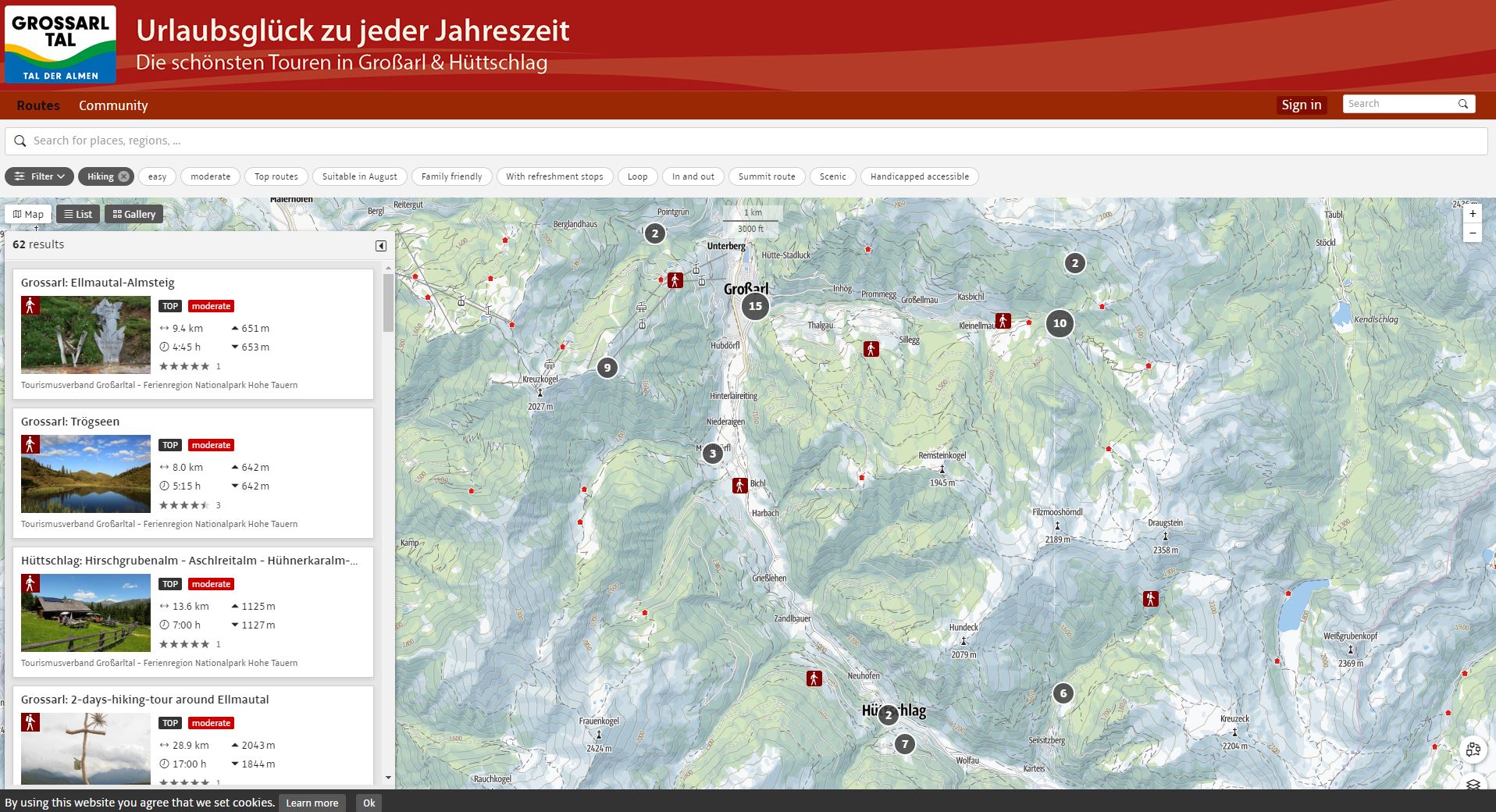
Task: Click hiking marker near Bichl
Action: [739, 485]
